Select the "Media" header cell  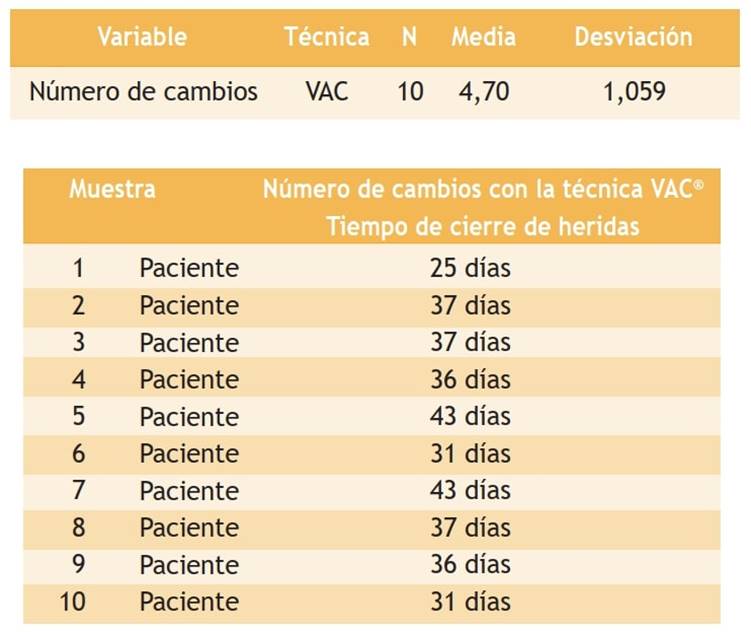click(x=484, y=38)
